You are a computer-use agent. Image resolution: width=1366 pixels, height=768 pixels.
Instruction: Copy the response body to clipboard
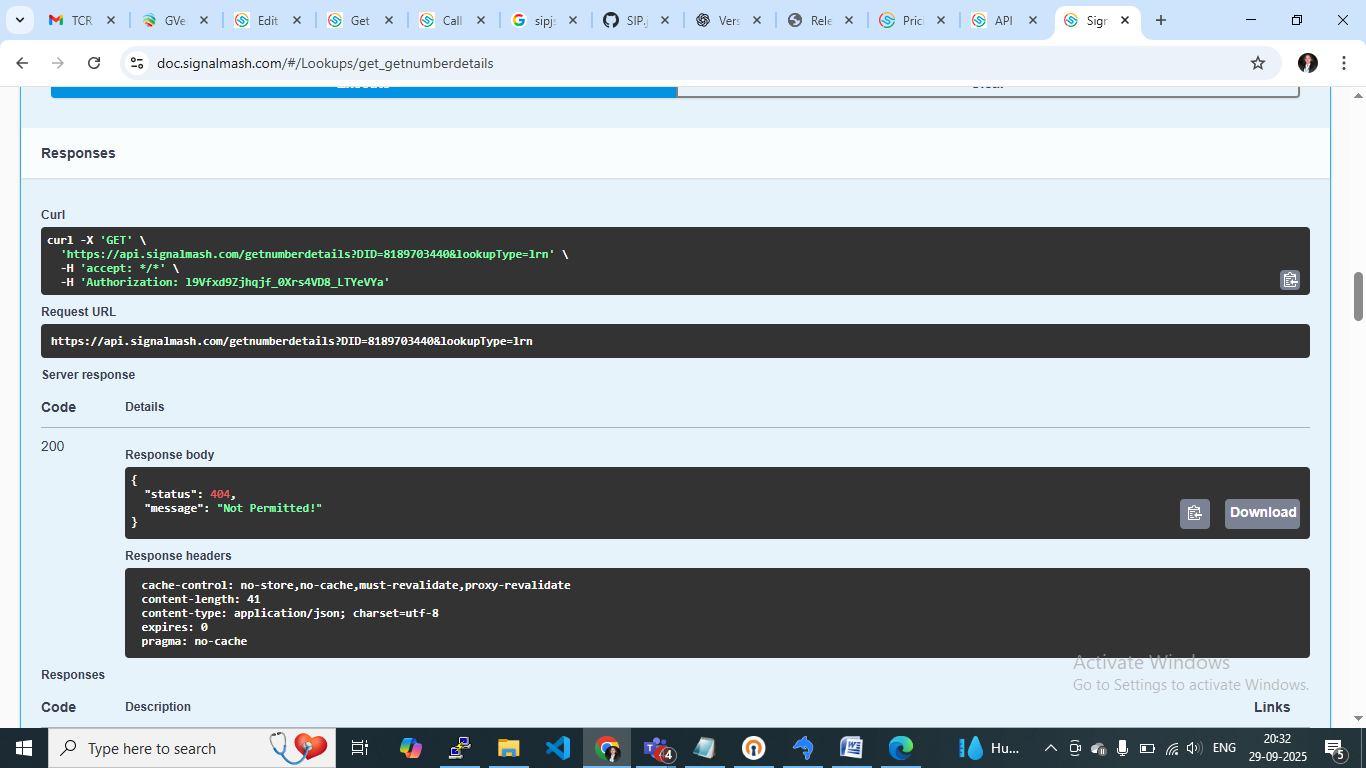pyautogui.click(x=1194, y=513)
